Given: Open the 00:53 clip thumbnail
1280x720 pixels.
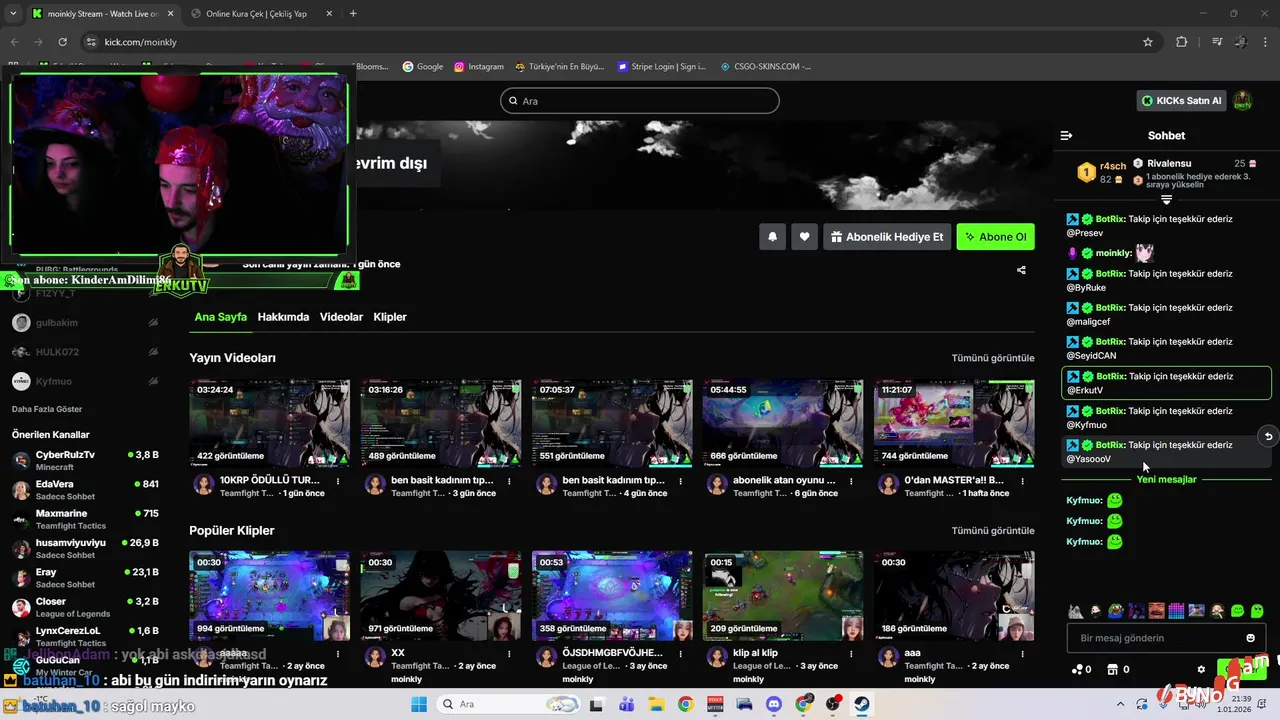Looking at the screenshot, I should 612,595.
